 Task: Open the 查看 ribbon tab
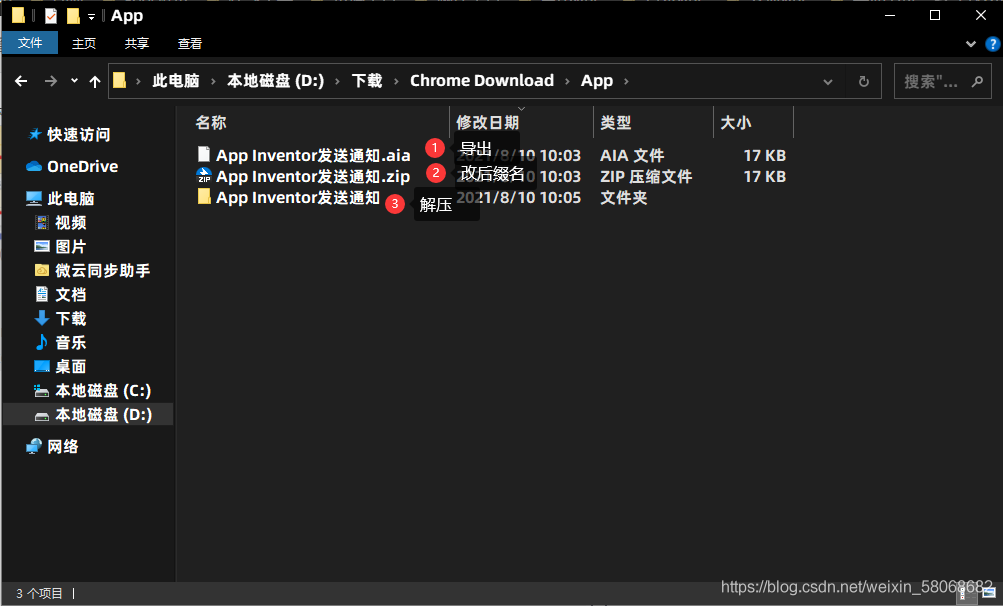[x=189, y=43]
